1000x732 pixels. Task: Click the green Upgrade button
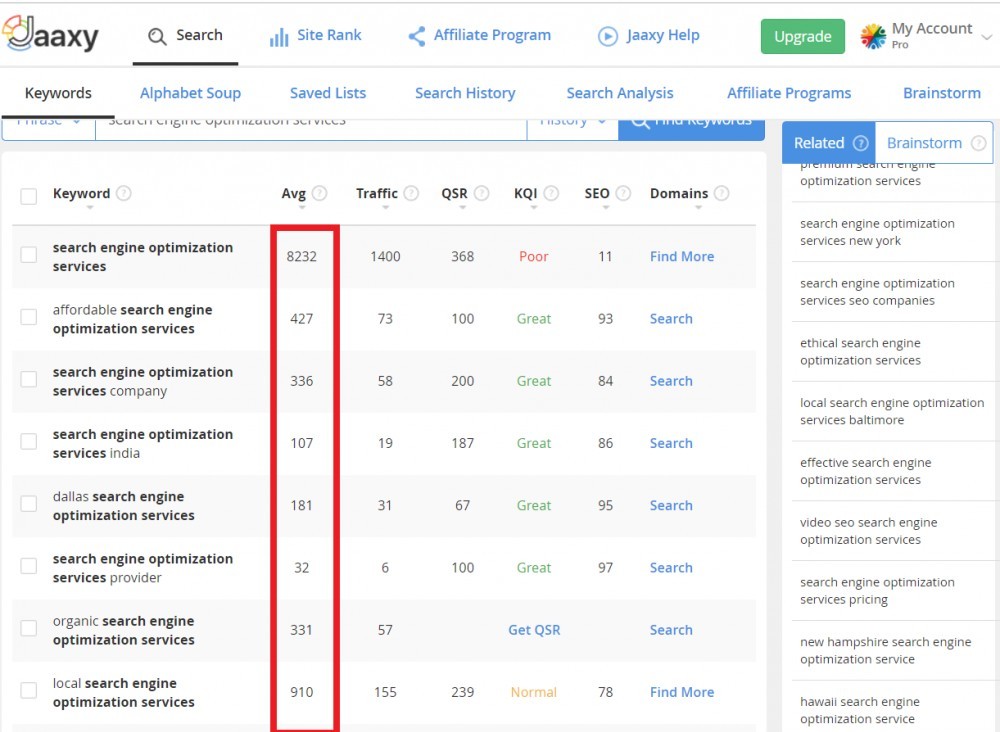802,36
